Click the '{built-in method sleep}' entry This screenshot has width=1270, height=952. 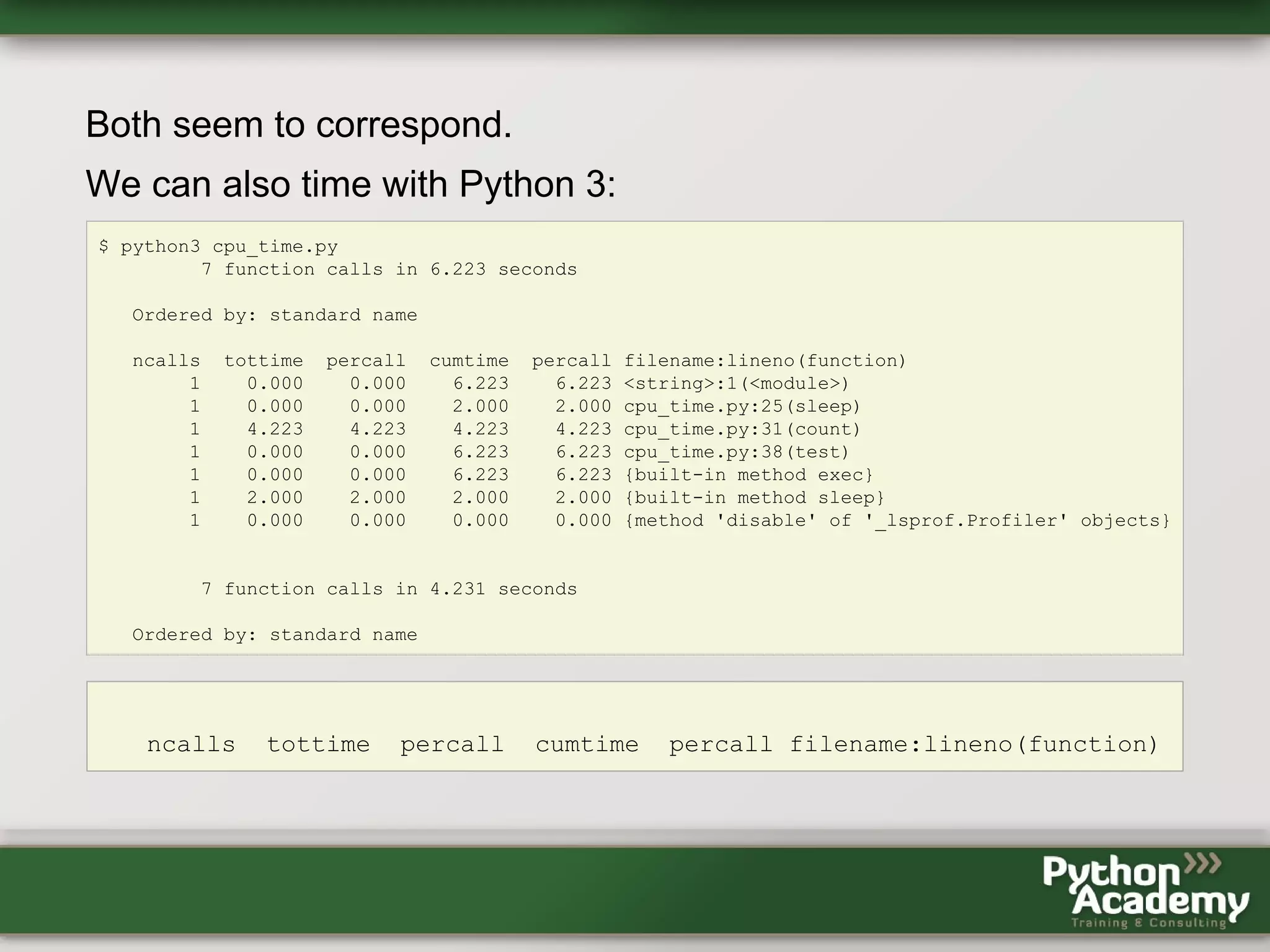click(x=754, y=498)
